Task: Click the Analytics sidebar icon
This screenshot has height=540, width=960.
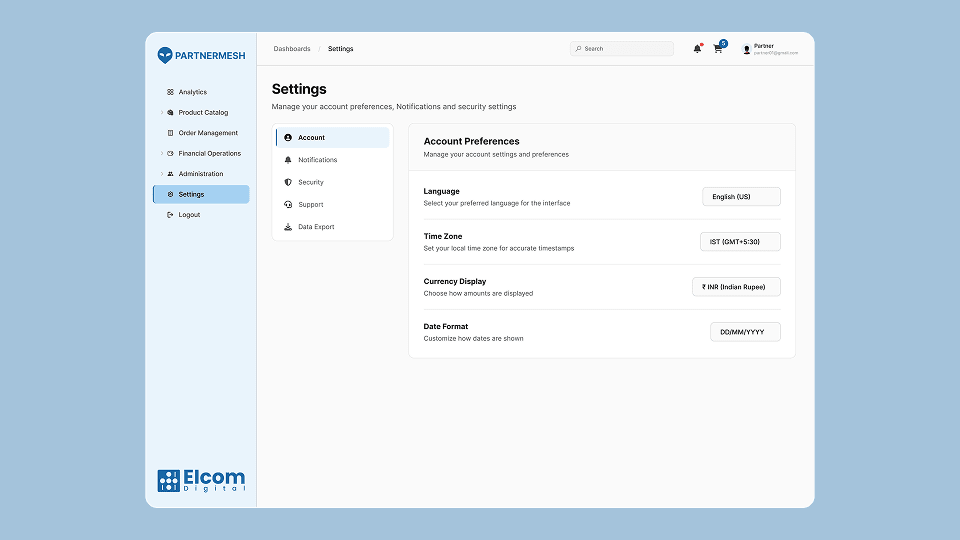Action: pos(170,92)
